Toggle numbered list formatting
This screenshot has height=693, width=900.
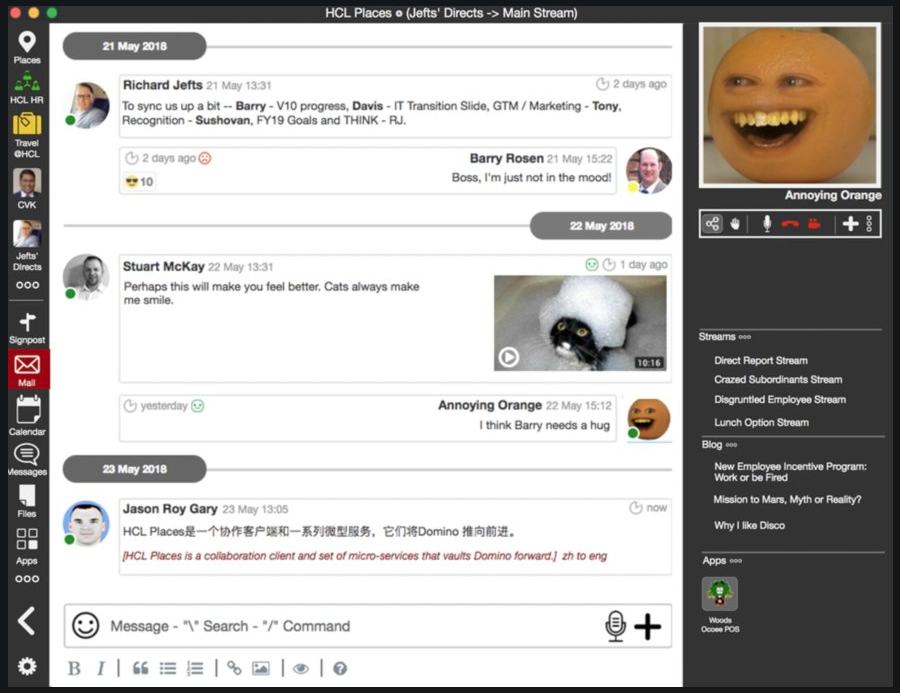tap(195, 668)
